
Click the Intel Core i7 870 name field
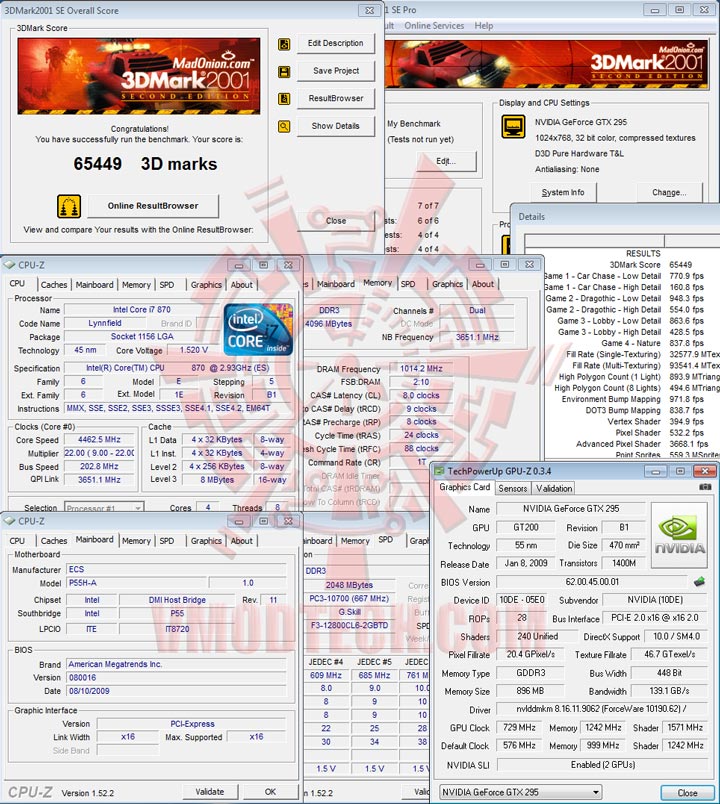tap(142, 310)
